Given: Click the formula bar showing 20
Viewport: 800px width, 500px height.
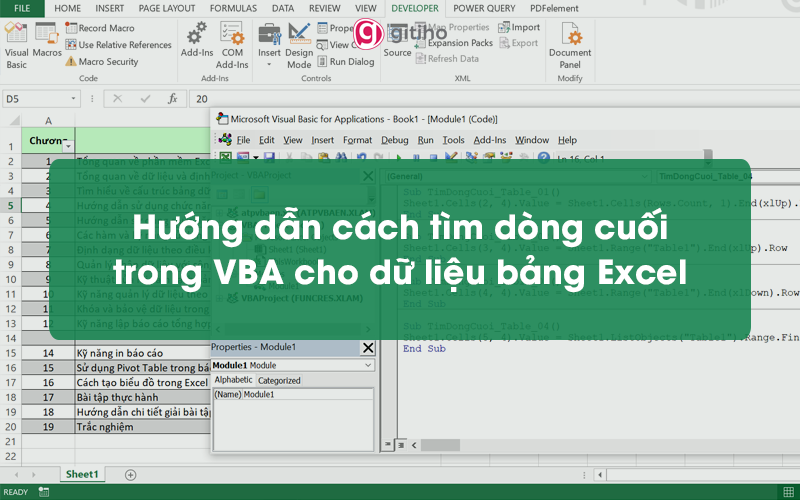Looking at the screenshot, I should 494,99.
